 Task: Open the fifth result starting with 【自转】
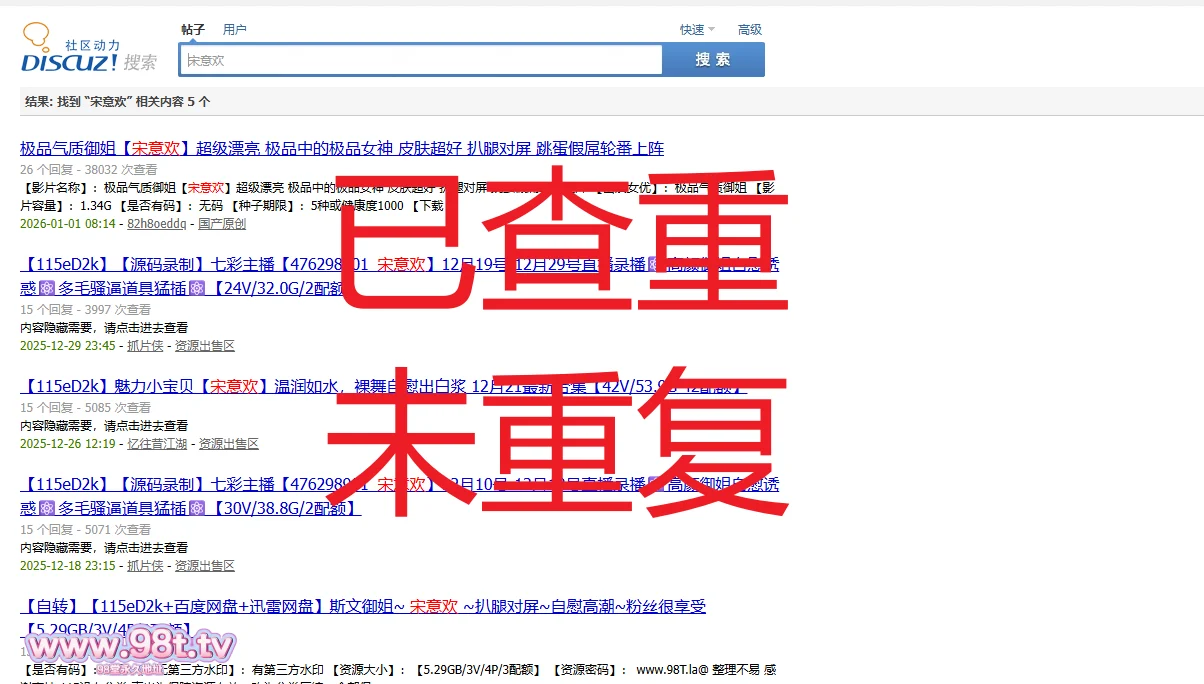point(363,607)
